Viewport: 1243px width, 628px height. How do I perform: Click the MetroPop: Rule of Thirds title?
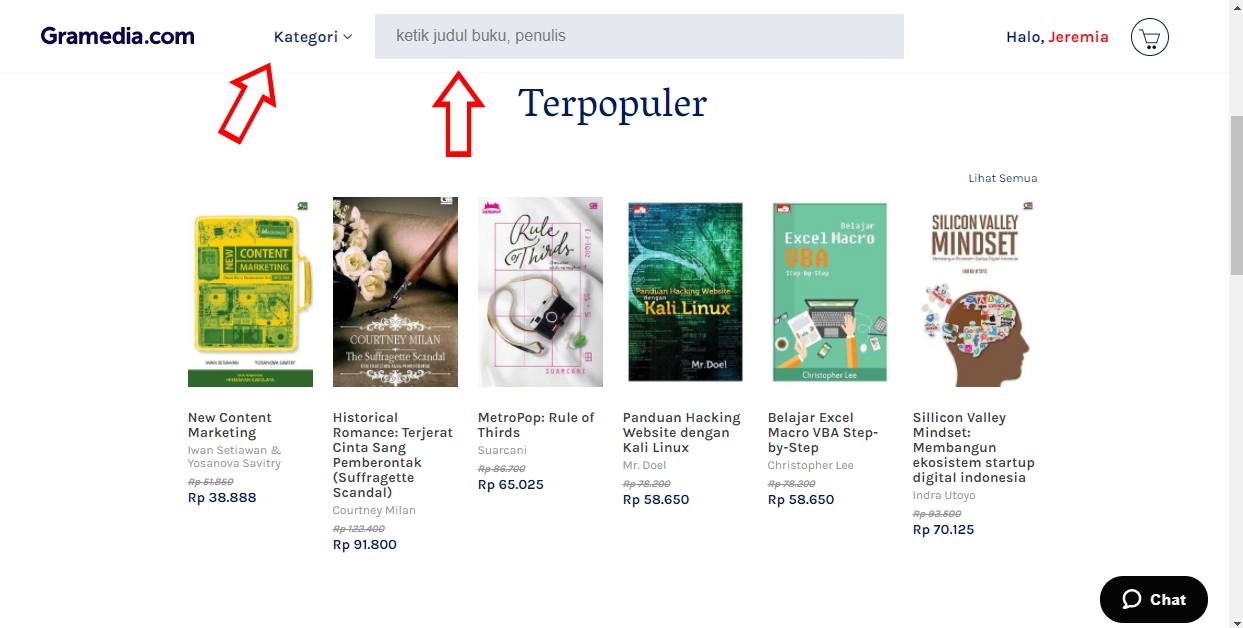[536, 425]
